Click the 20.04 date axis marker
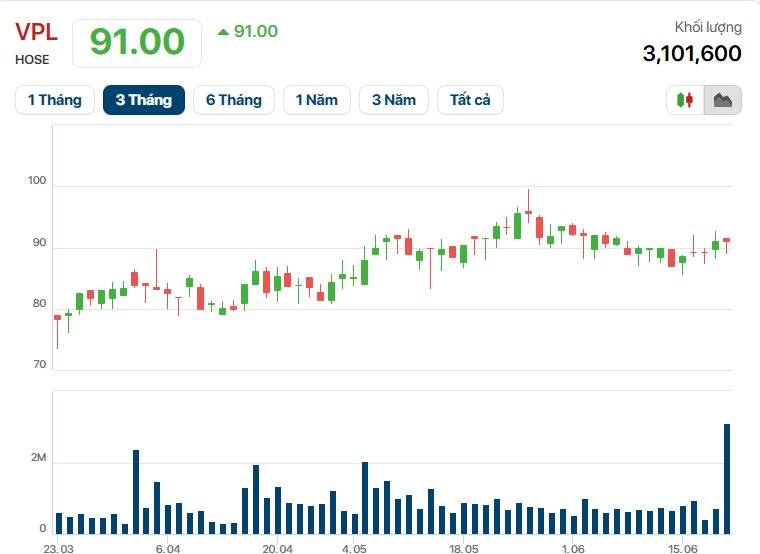 (x=277, y=549)
